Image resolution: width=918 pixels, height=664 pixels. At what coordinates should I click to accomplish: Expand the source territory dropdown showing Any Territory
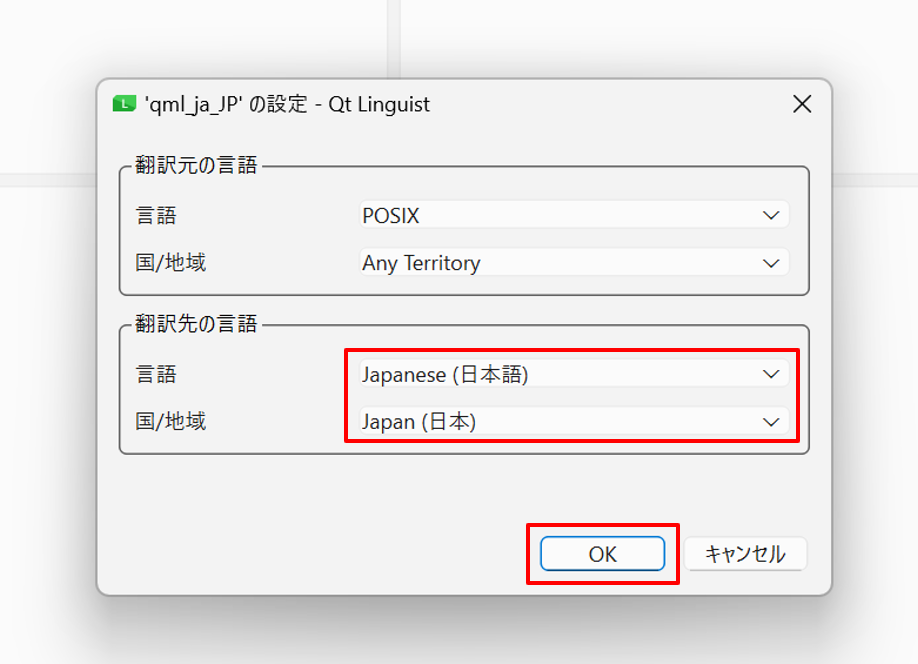point(560,263)
